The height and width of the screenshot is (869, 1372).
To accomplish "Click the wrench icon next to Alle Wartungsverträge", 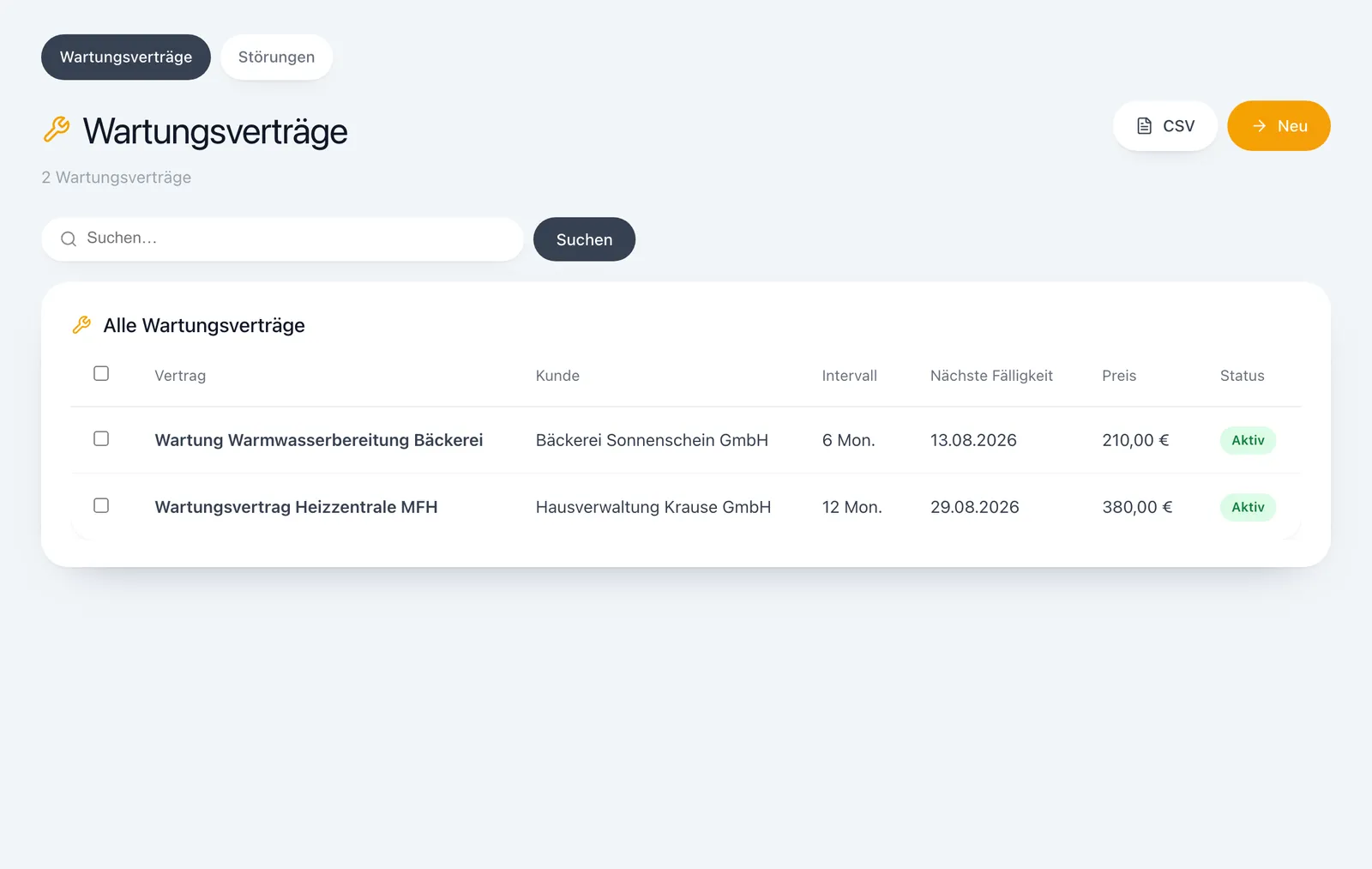I will tap(81, 325).
